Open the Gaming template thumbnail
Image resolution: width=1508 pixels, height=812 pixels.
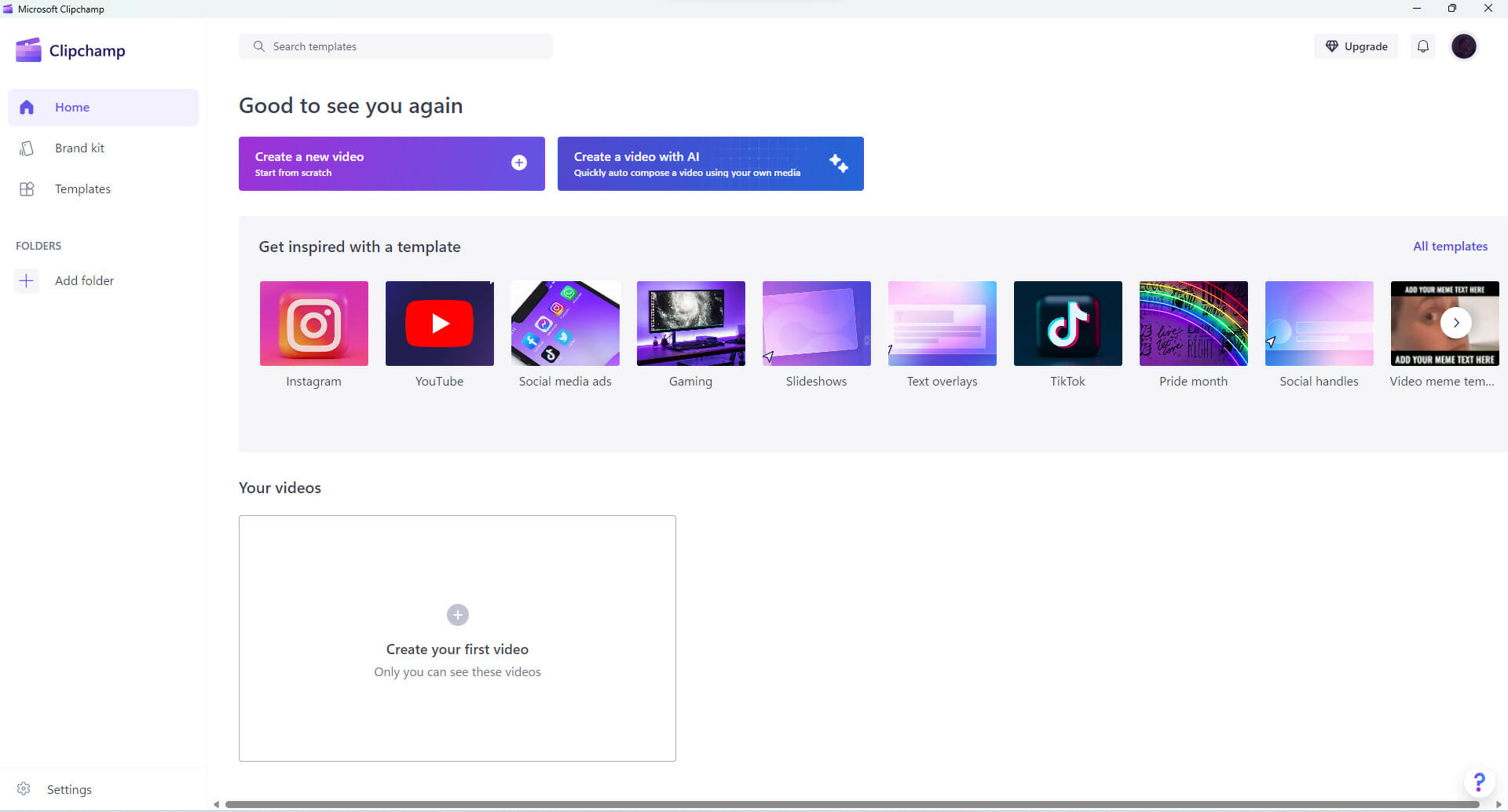[x=691, y=324]
